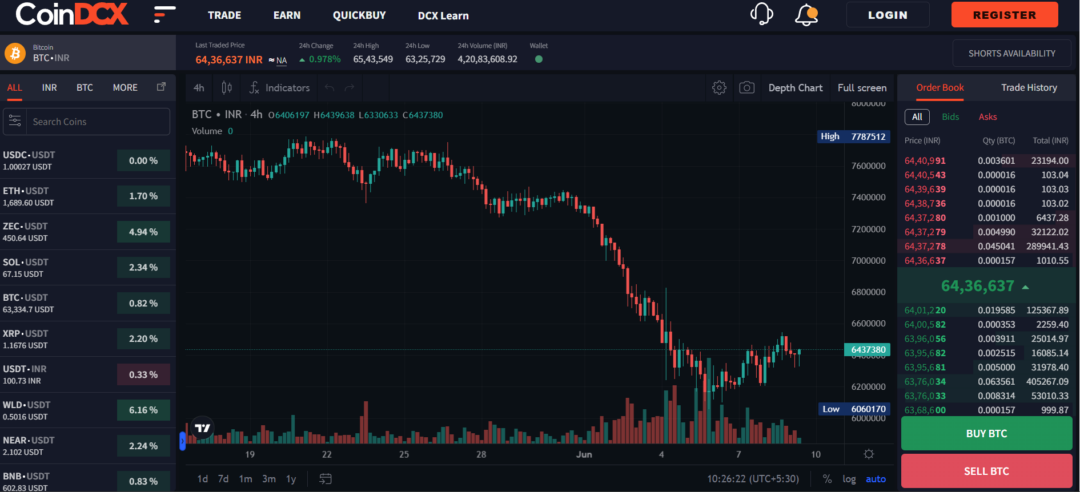Select the SOL•USDT pair row
Image resolution: width=1080 pixels, height=492 pixels.
click(87, 267)
